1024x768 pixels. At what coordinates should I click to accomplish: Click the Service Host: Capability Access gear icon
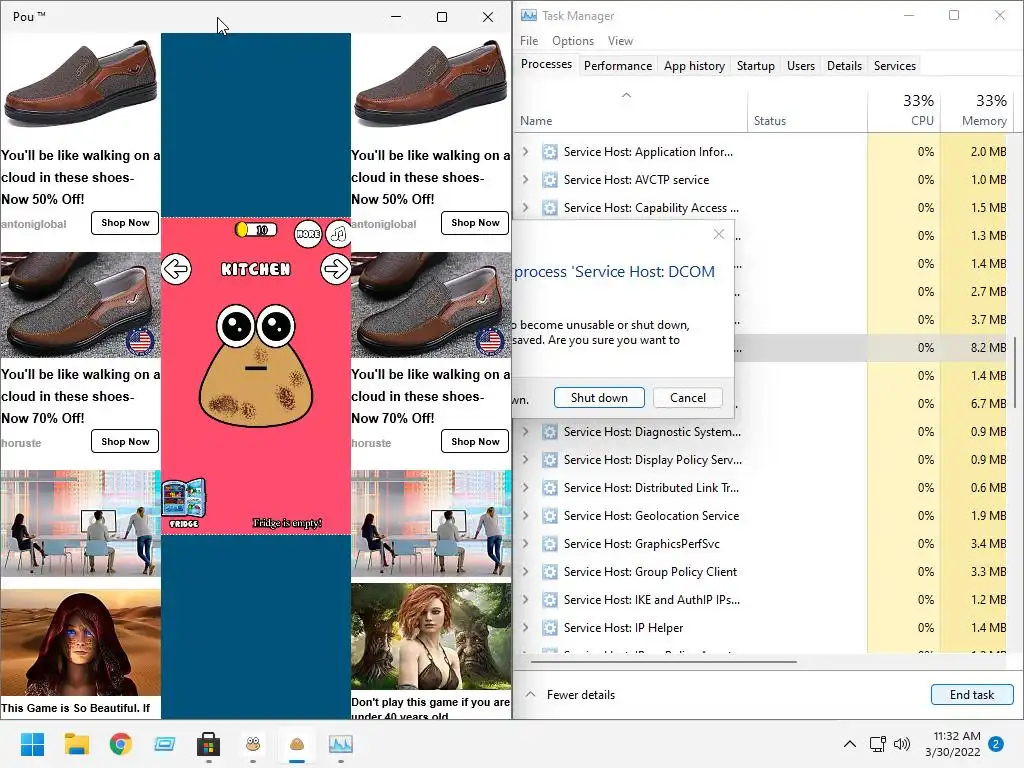pos(550,208)
